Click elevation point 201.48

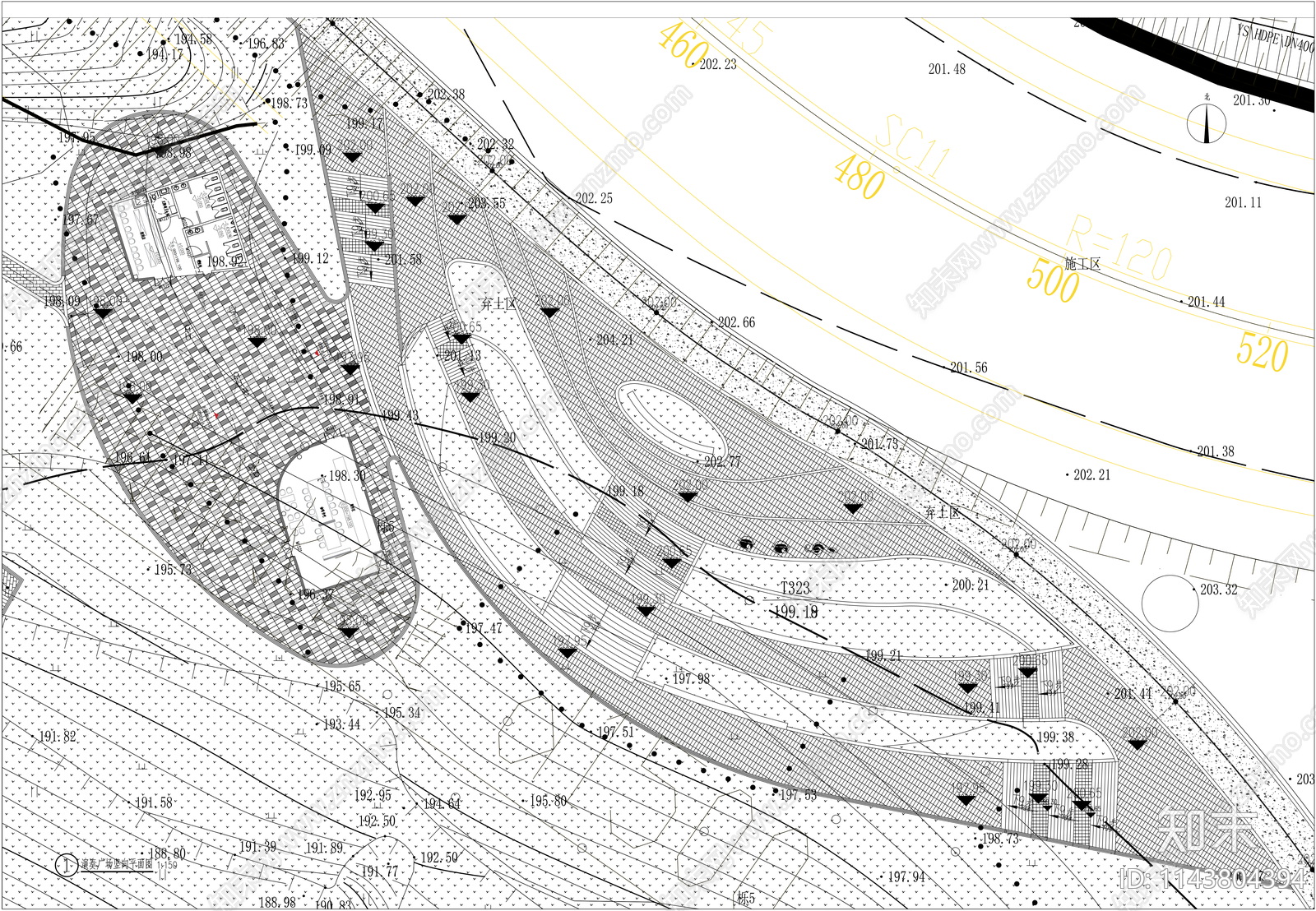947,69
